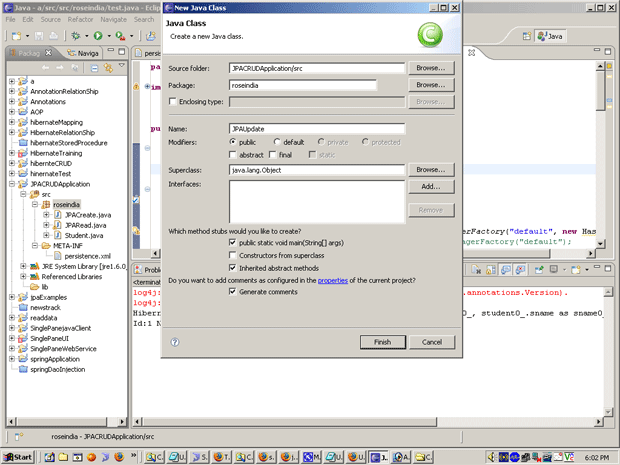The width and height of the screenshot is (620, 465).
Task: Click the Add interfaces button
Action: tap(431, 186)
